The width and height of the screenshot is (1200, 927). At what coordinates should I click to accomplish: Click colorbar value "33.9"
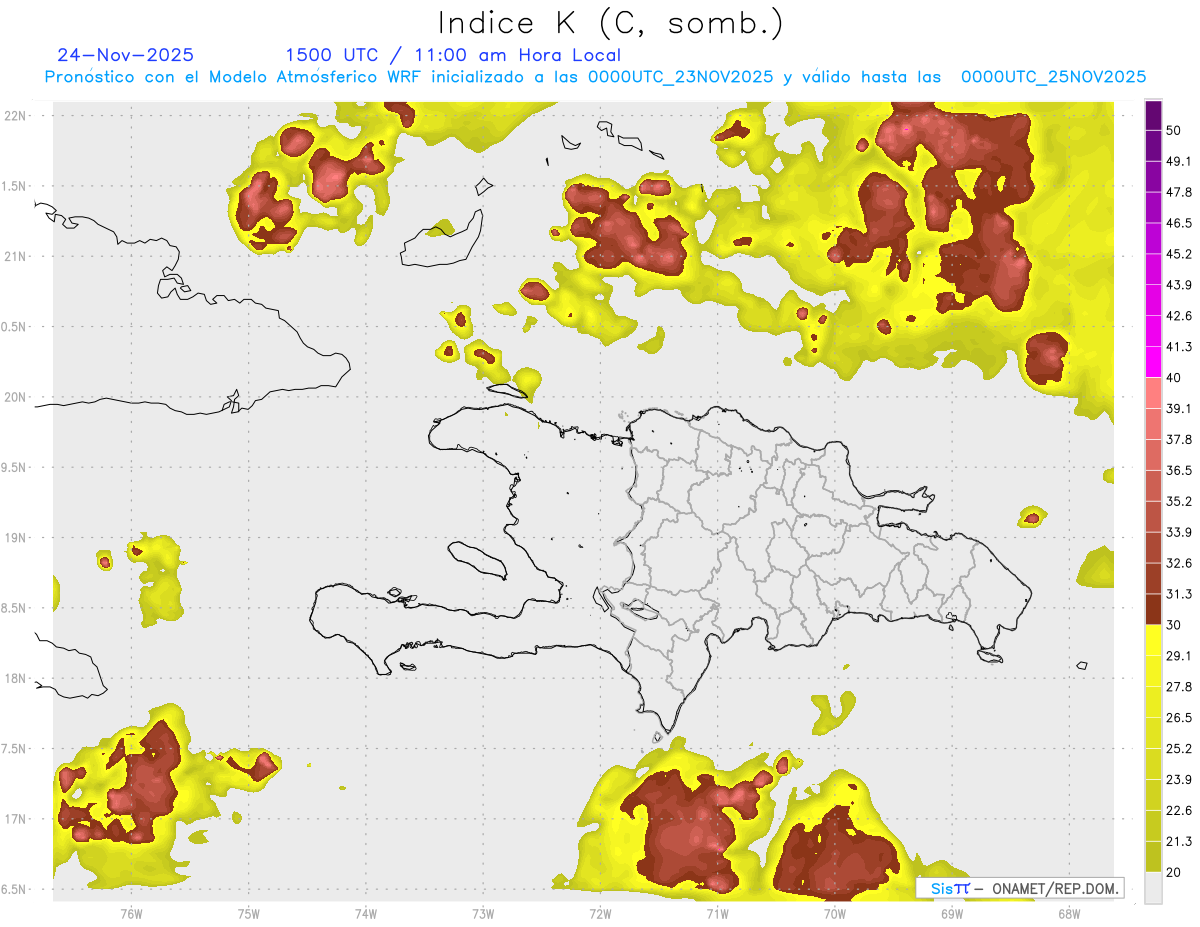coord(1178,531)
